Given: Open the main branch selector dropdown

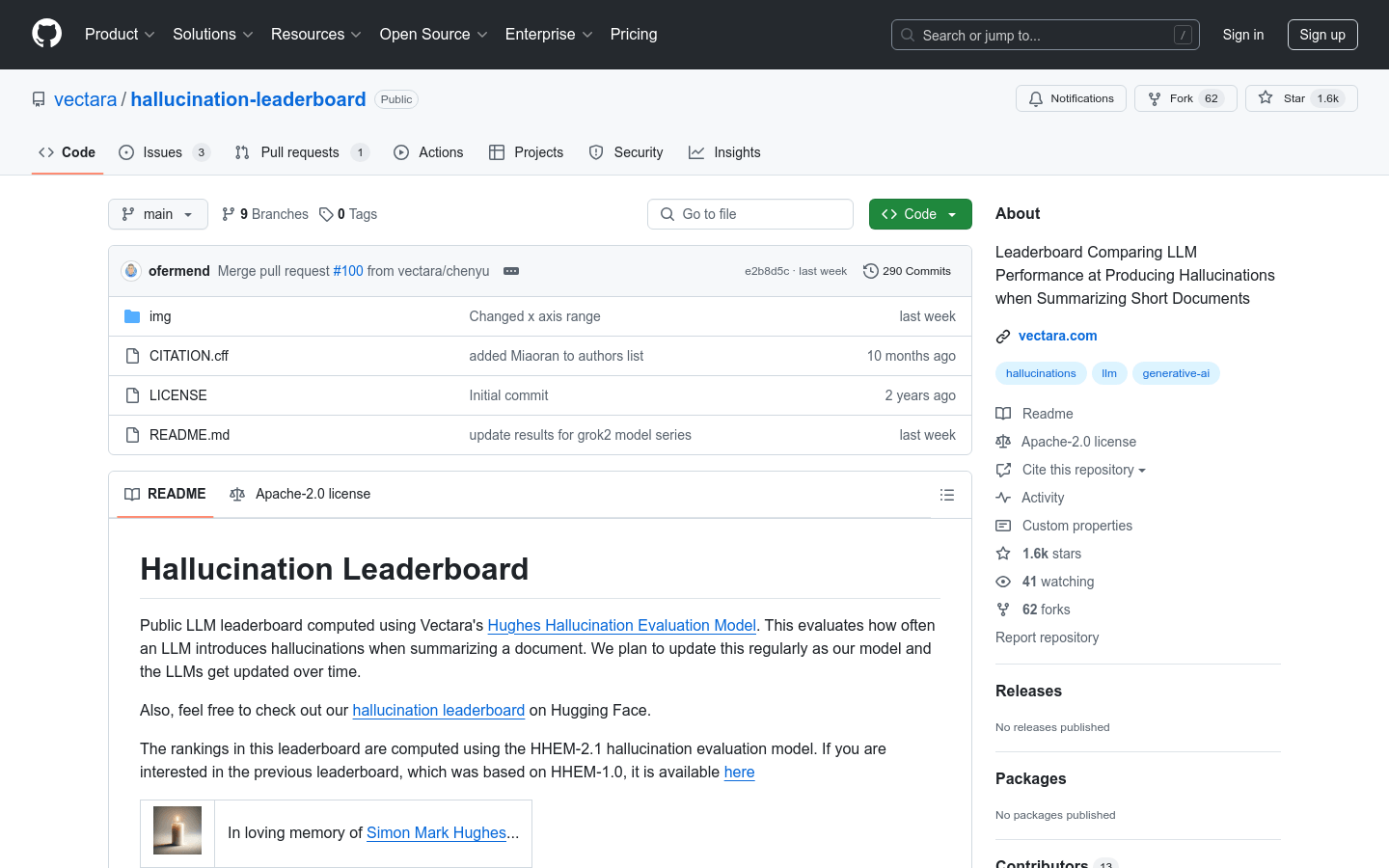Looking at the screenshot, I should pyautogui.click(x=158, y=214).
